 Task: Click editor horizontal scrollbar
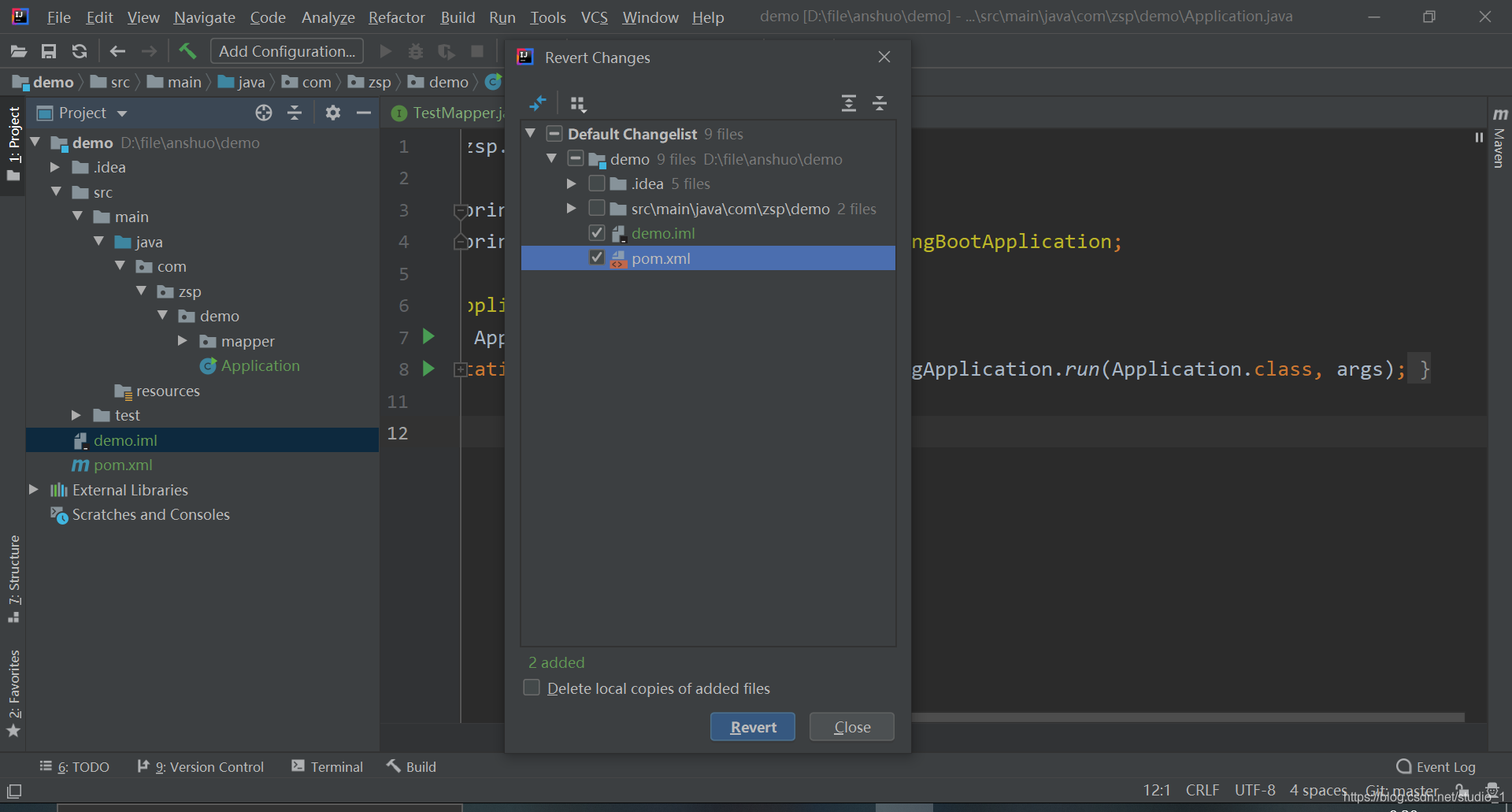(x=1188, y=717)
